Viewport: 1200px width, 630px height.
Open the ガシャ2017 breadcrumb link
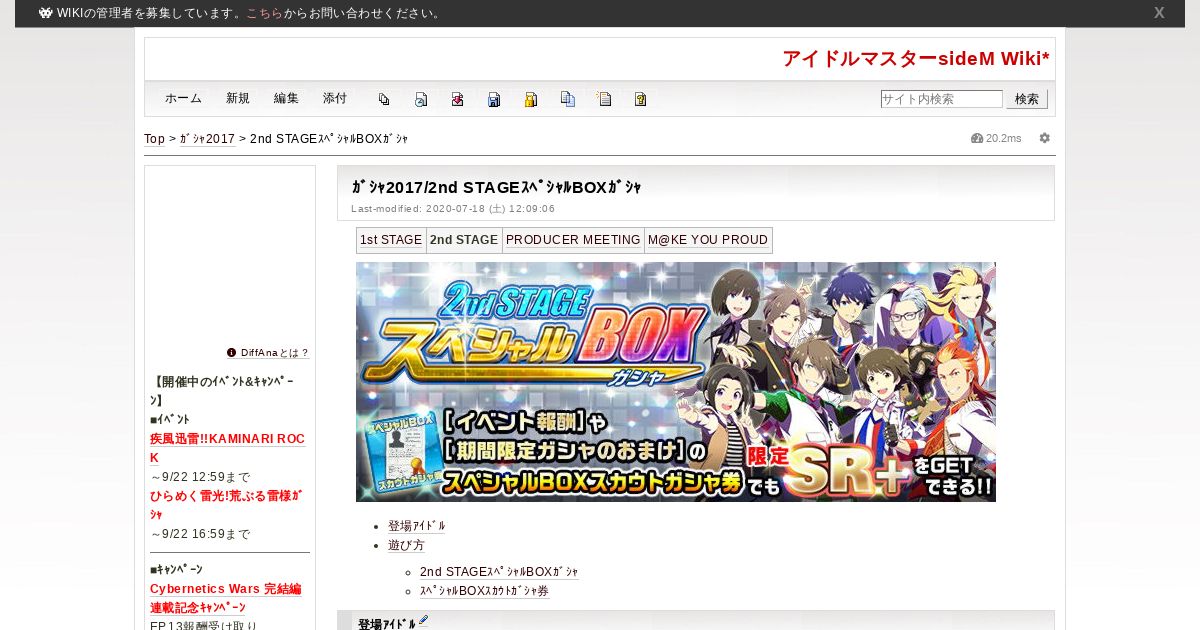207,139
